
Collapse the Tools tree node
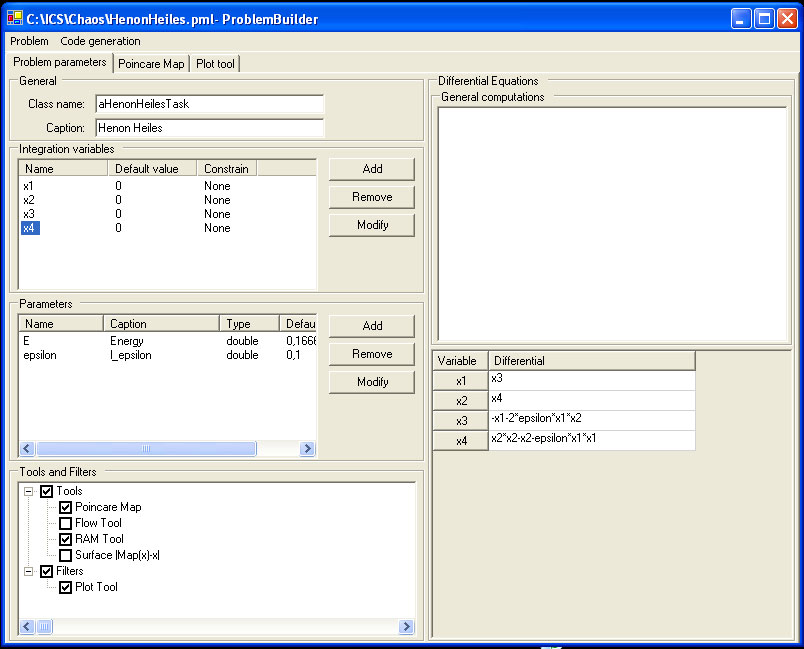click(29, 491)
